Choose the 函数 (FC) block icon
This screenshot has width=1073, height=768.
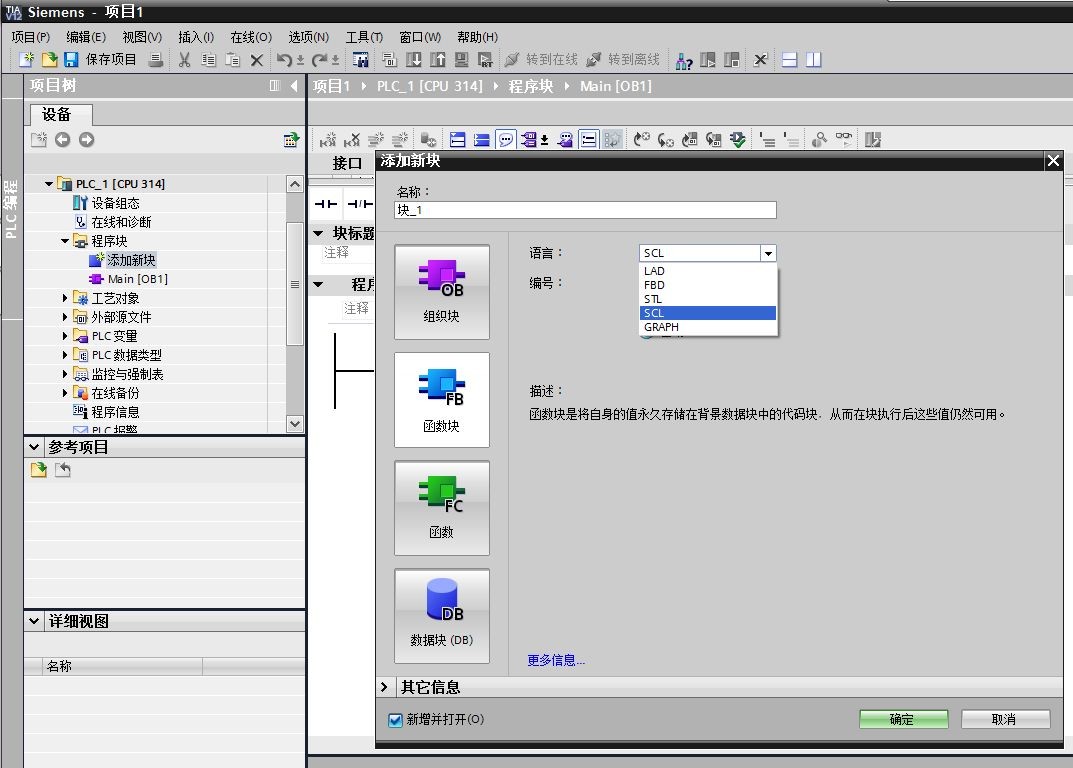(x=441, y=507)
